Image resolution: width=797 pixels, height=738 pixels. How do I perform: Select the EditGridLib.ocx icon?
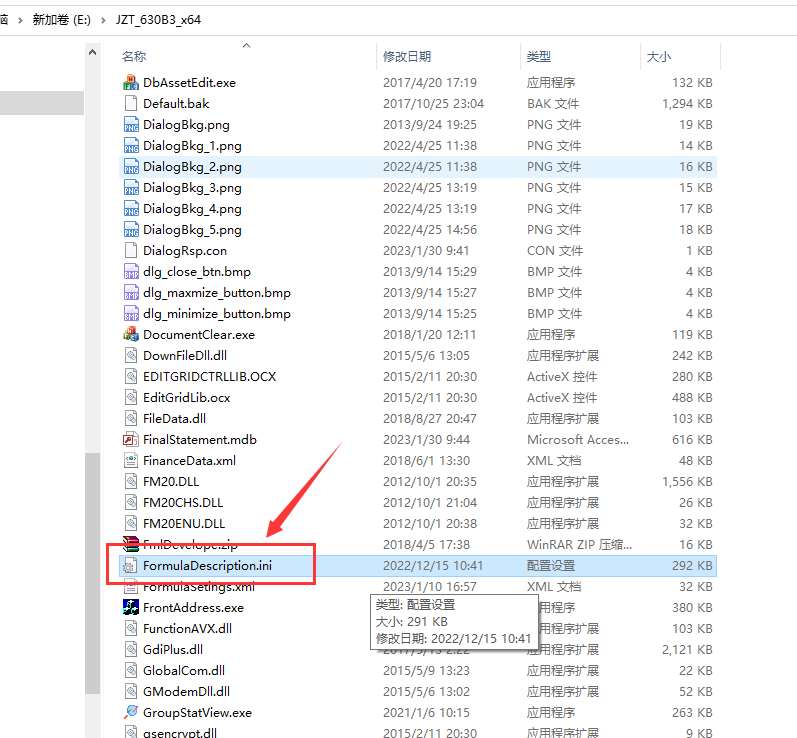pyautogui.click(x=131, y=397)
